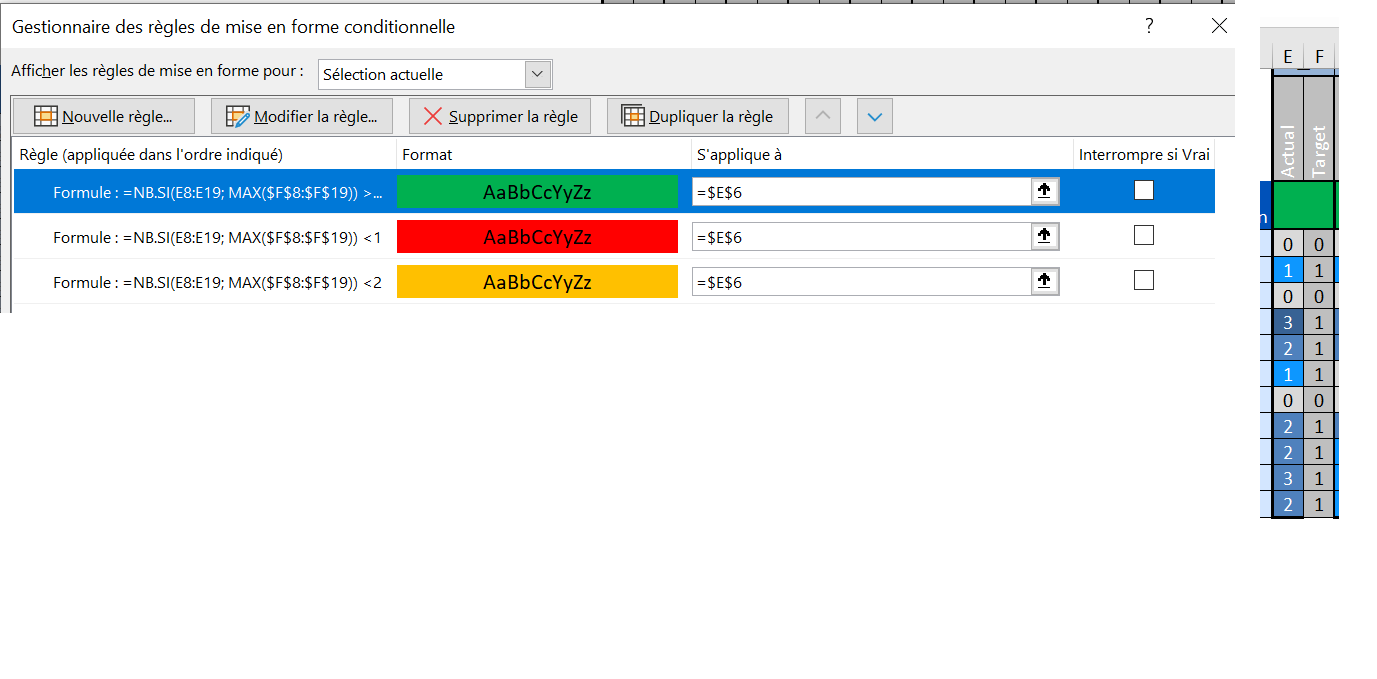Select column E header in the spreadsheet
Image resolution: width=1377 pixels, height=679 pixels.
click(1288, 57)
